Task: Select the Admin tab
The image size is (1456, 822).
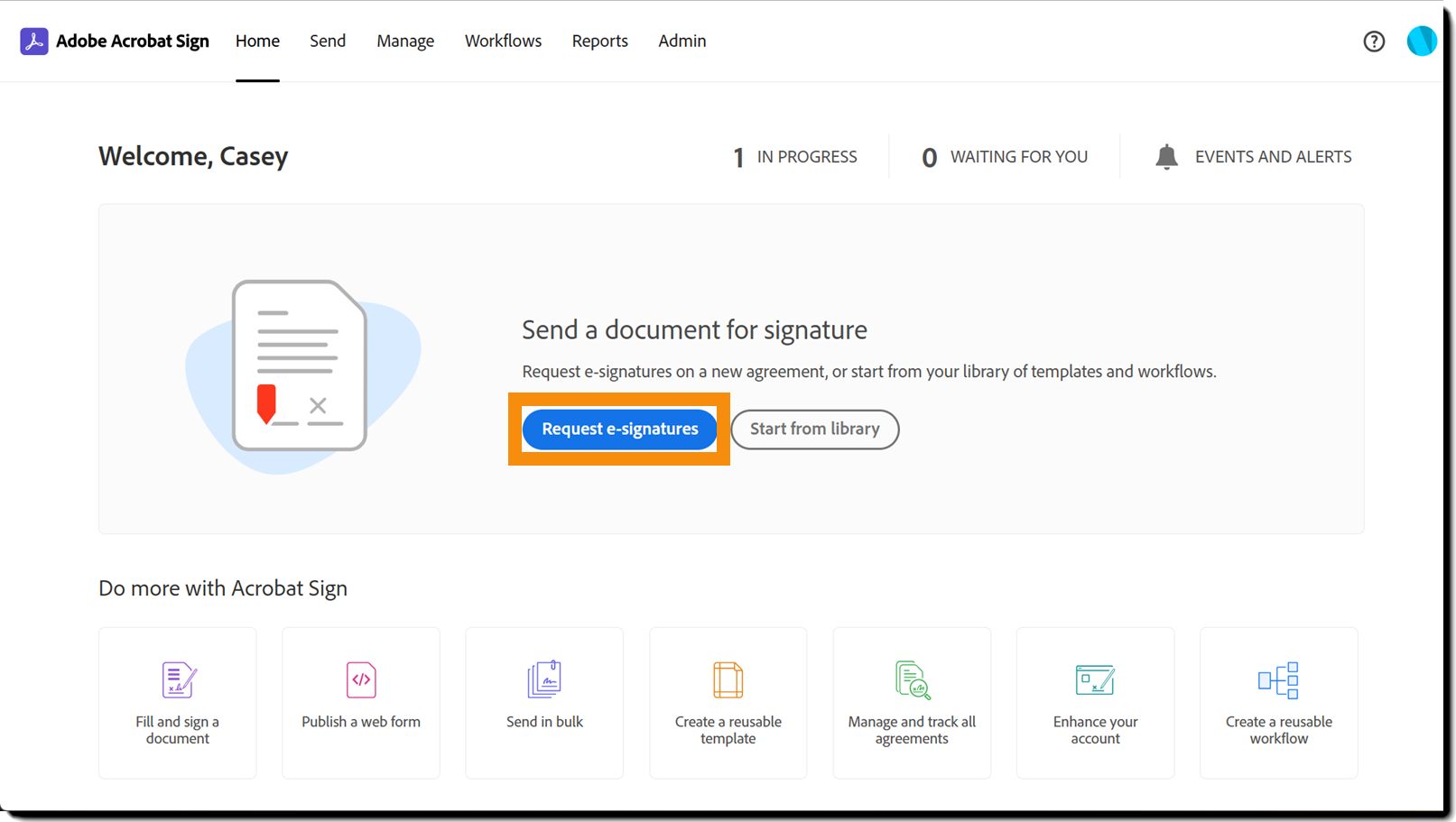Action: pyautogui.click(x=682, y=42)
